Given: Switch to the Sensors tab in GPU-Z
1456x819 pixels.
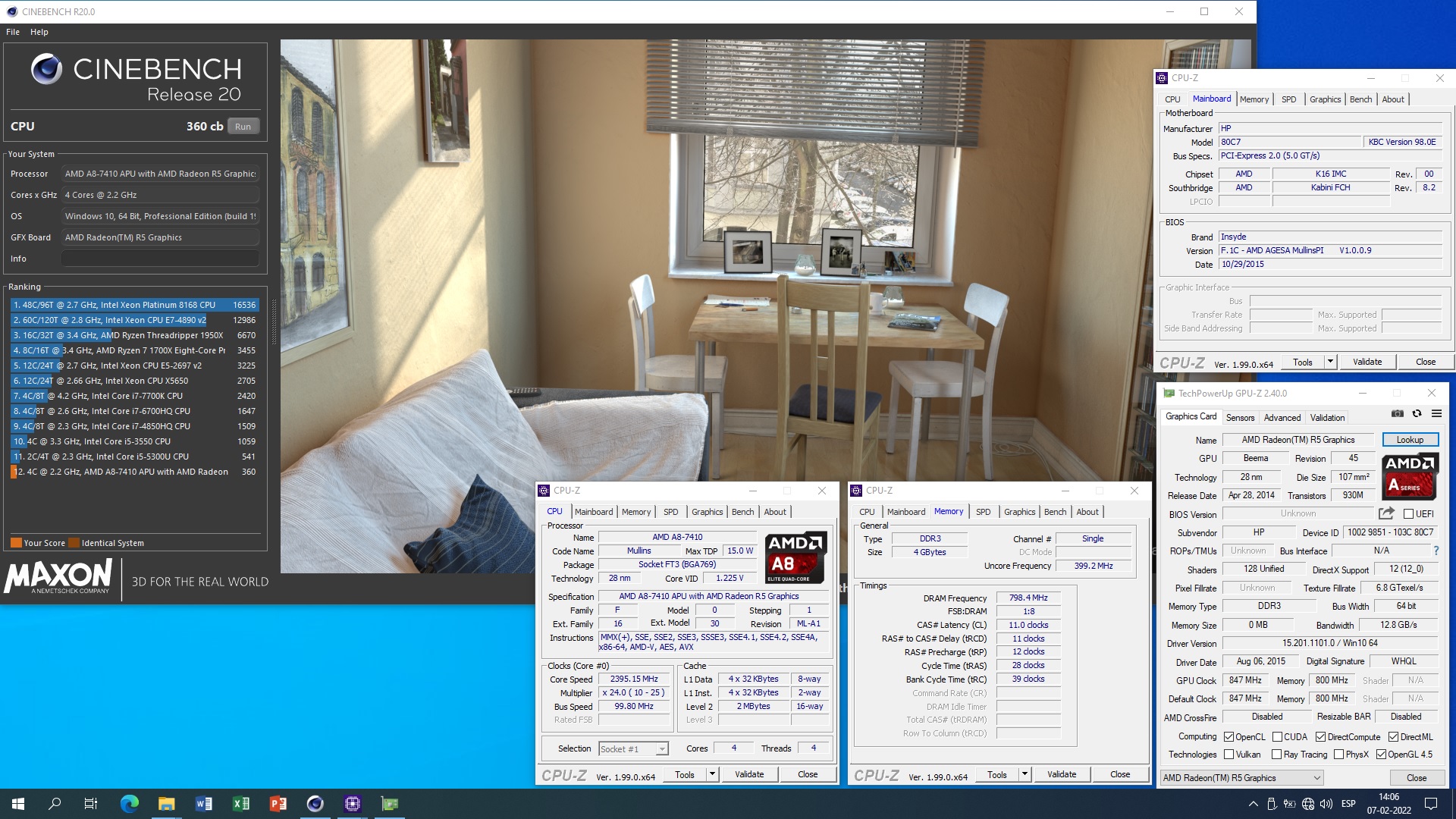Looking at the screenshot, I should [1240, 418].
